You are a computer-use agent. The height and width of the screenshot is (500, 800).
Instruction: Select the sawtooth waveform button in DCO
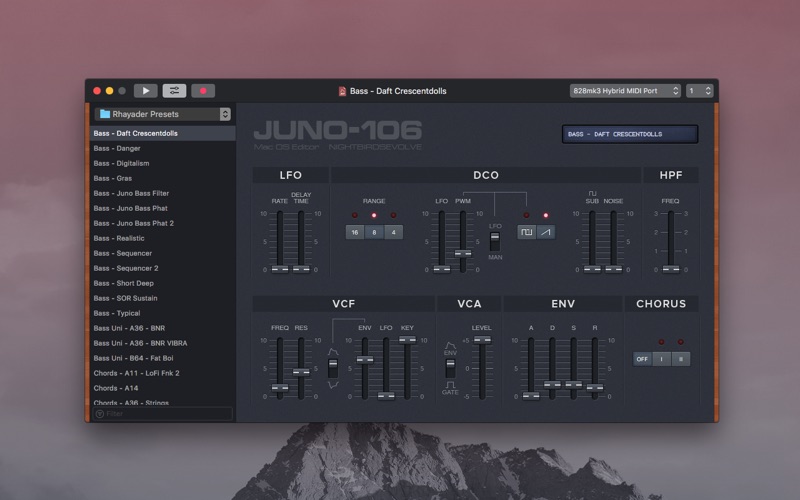(545, 232)
